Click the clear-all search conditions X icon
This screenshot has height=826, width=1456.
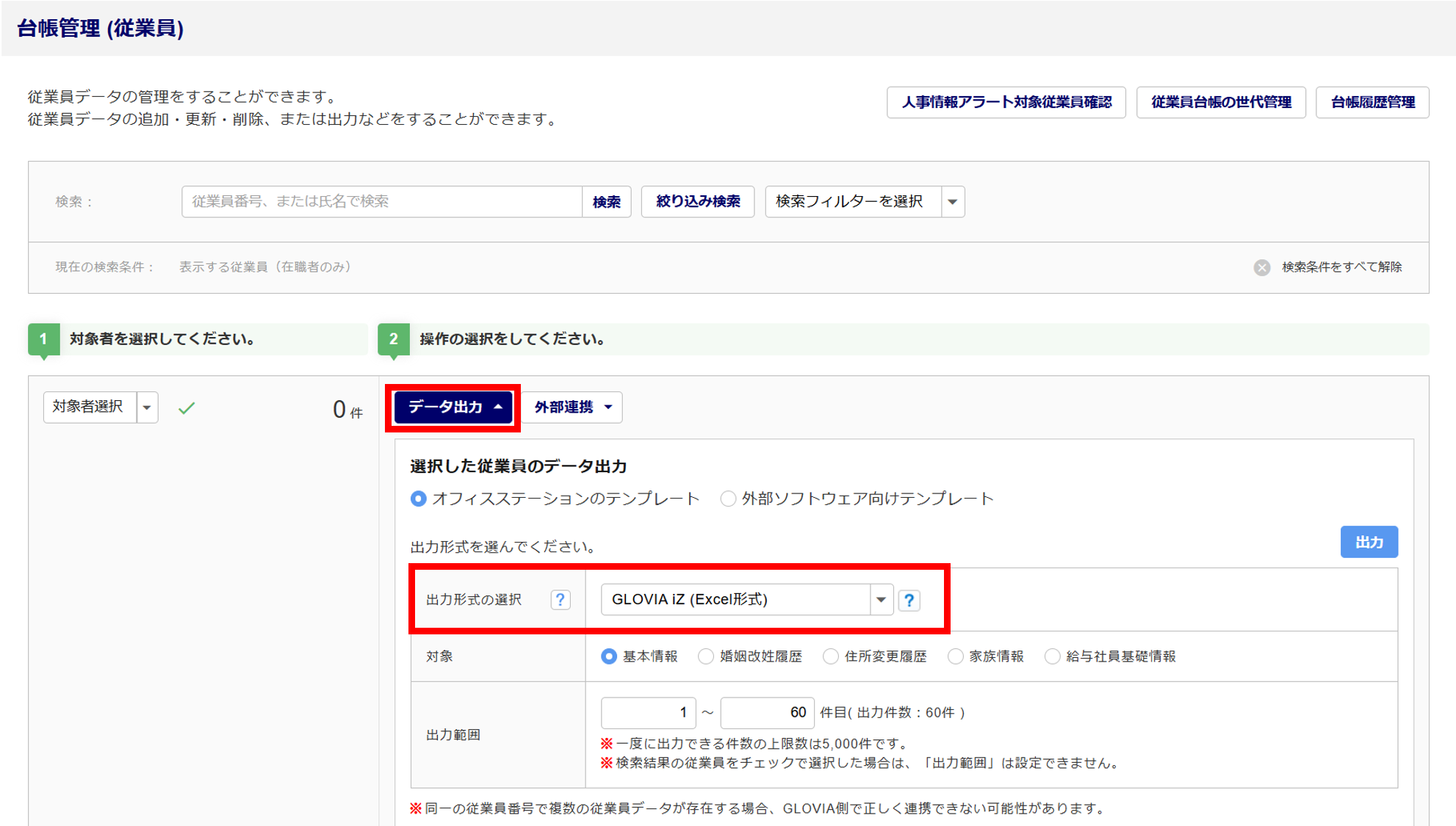[1261, 267]
